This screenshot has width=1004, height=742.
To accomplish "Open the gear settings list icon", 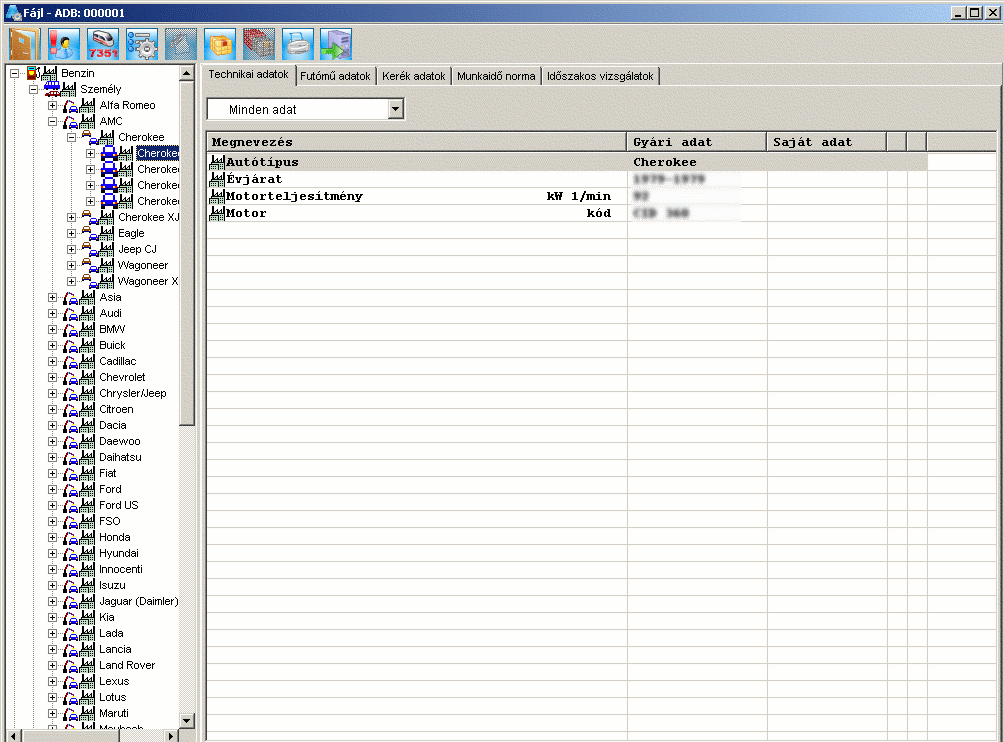I will pos(141,44).
